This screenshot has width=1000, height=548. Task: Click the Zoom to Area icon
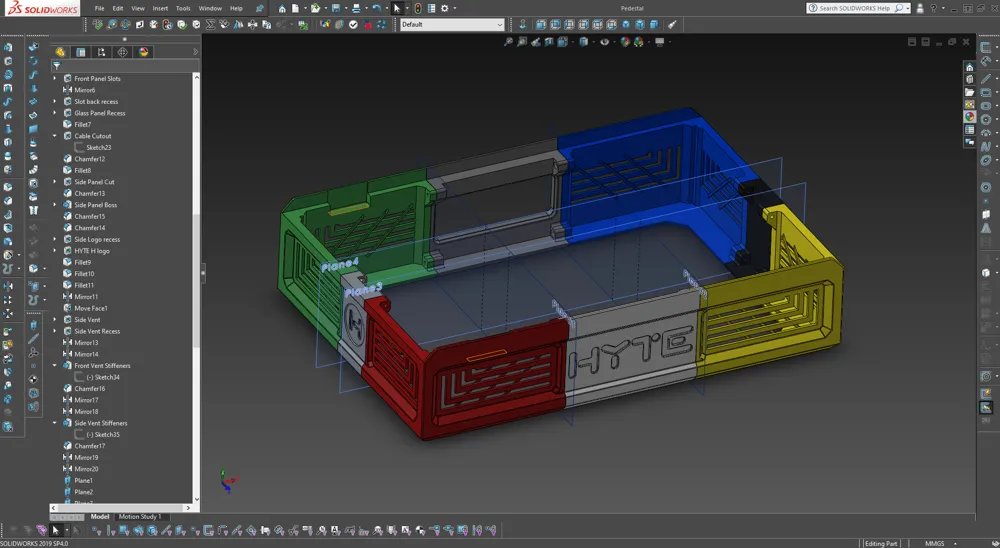click(522, 42)
